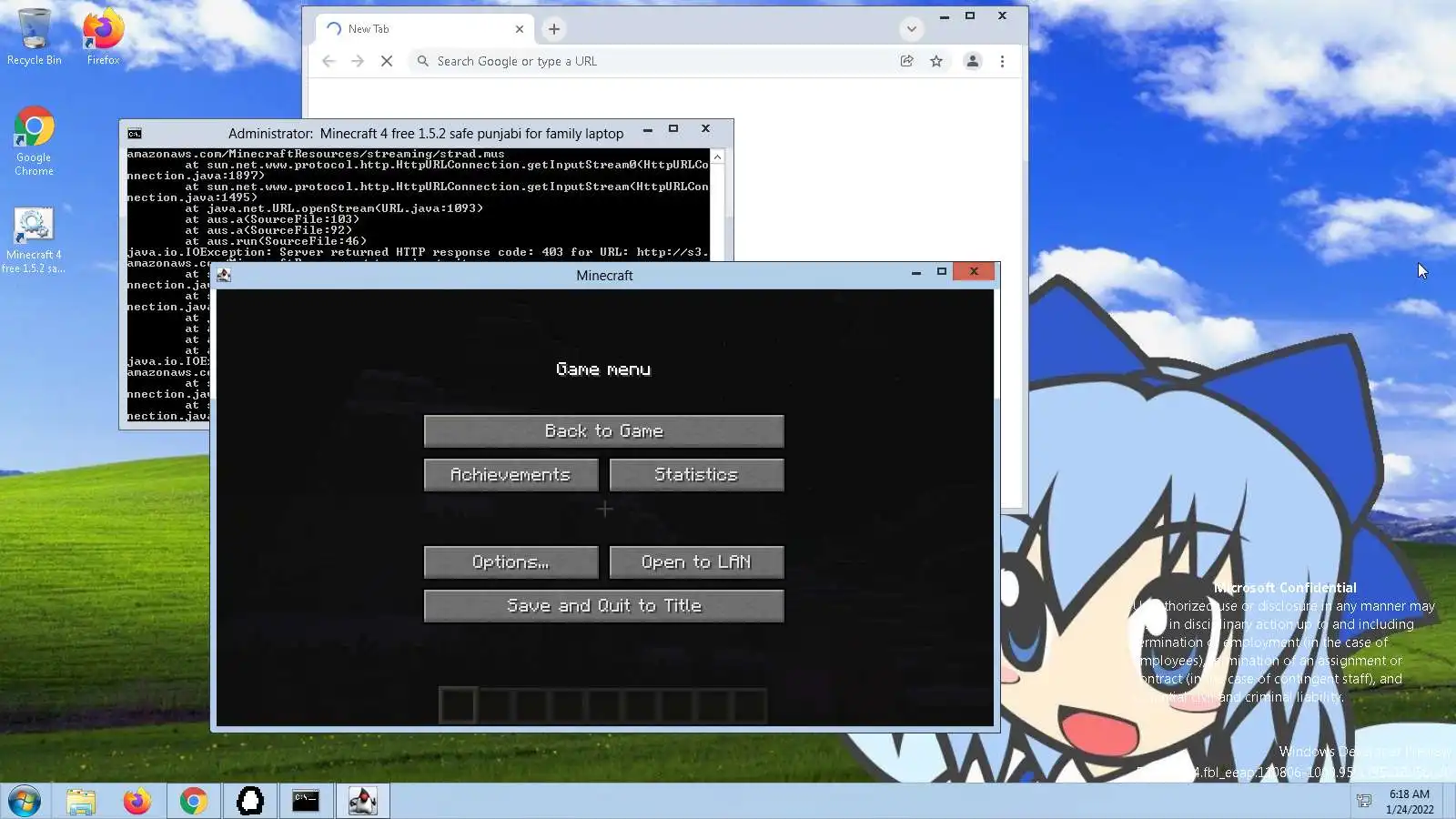Click the command prompt scrollbar up arrow
Screen dimensions: 1456x819
(x=717, y=157)
